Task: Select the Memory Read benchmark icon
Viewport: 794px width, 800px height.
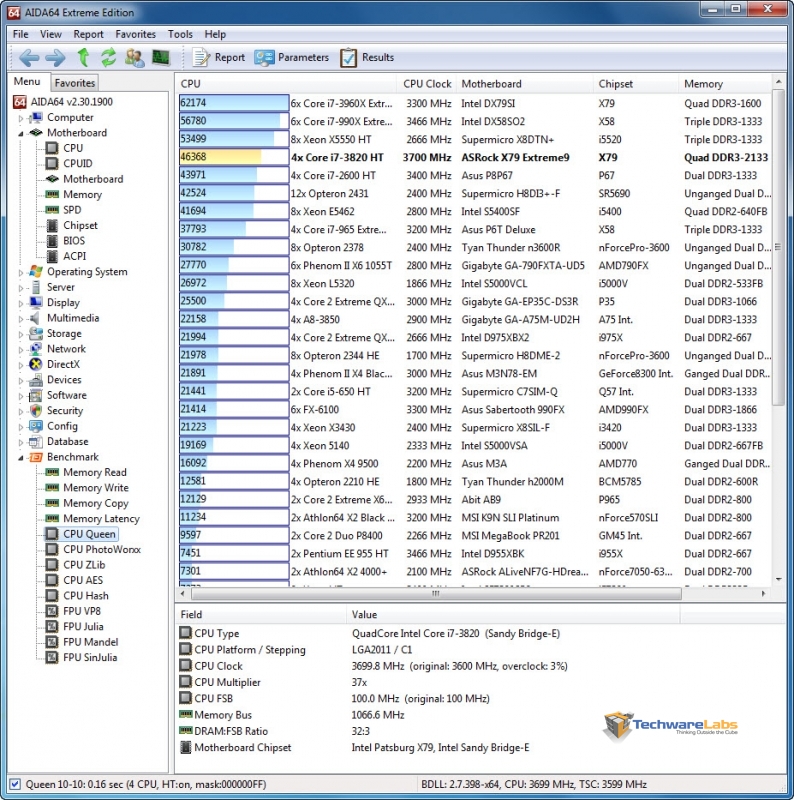Action: click(52, 472)
